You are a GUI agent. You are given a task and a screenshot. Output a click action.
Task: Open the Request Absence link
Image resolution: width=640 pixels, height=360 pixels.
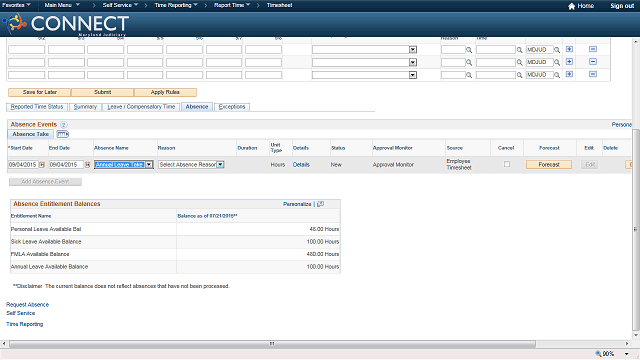point(27,304)
